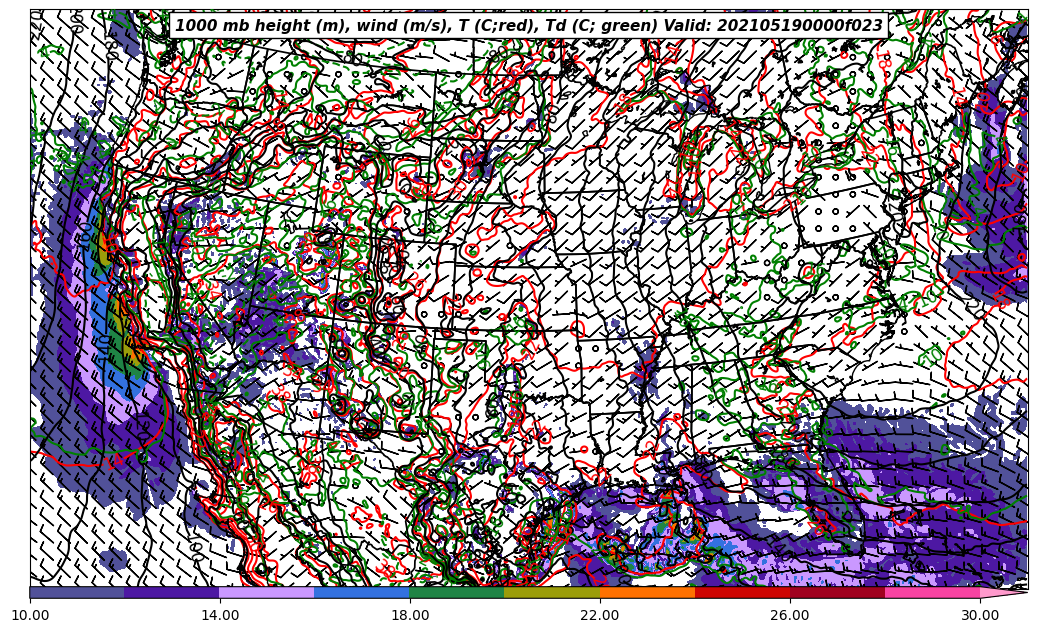Pick the light lavender 14–16 colorbar segment
This screenshot has height=632, width=1037.
click(x=267, y=592)
